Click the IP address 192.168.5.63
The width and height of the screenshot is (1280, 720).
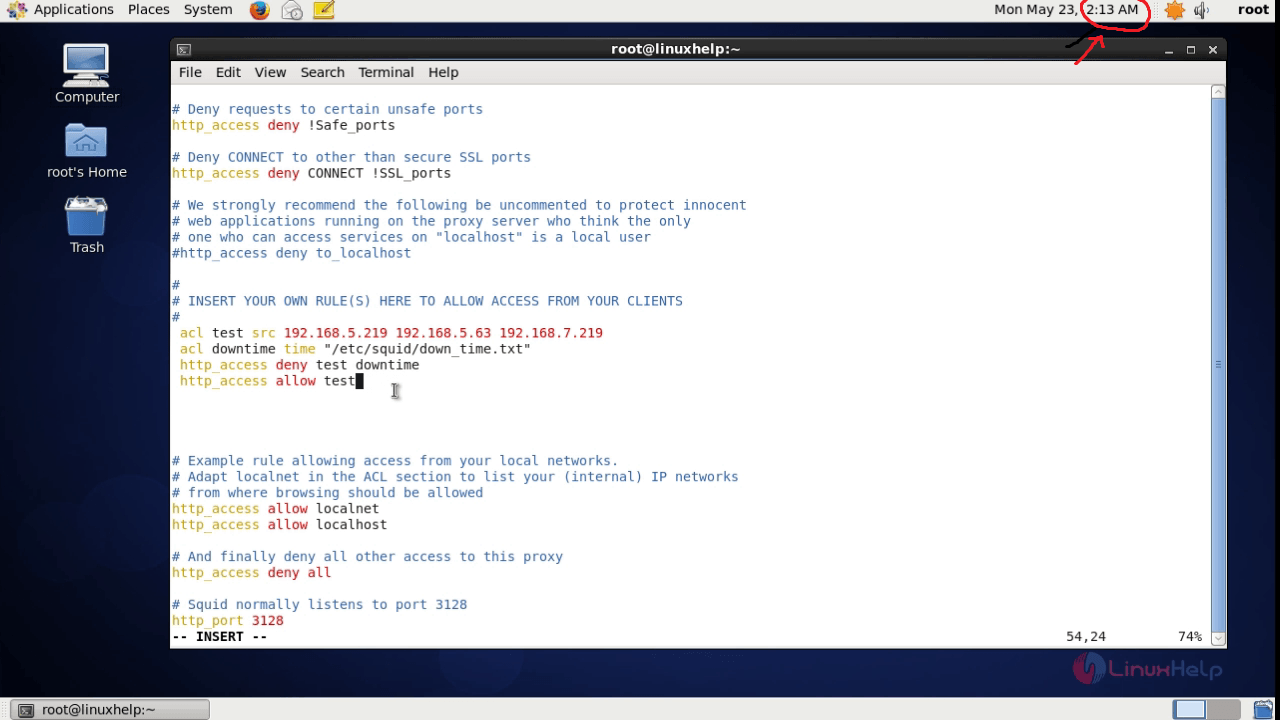(443, 333)
